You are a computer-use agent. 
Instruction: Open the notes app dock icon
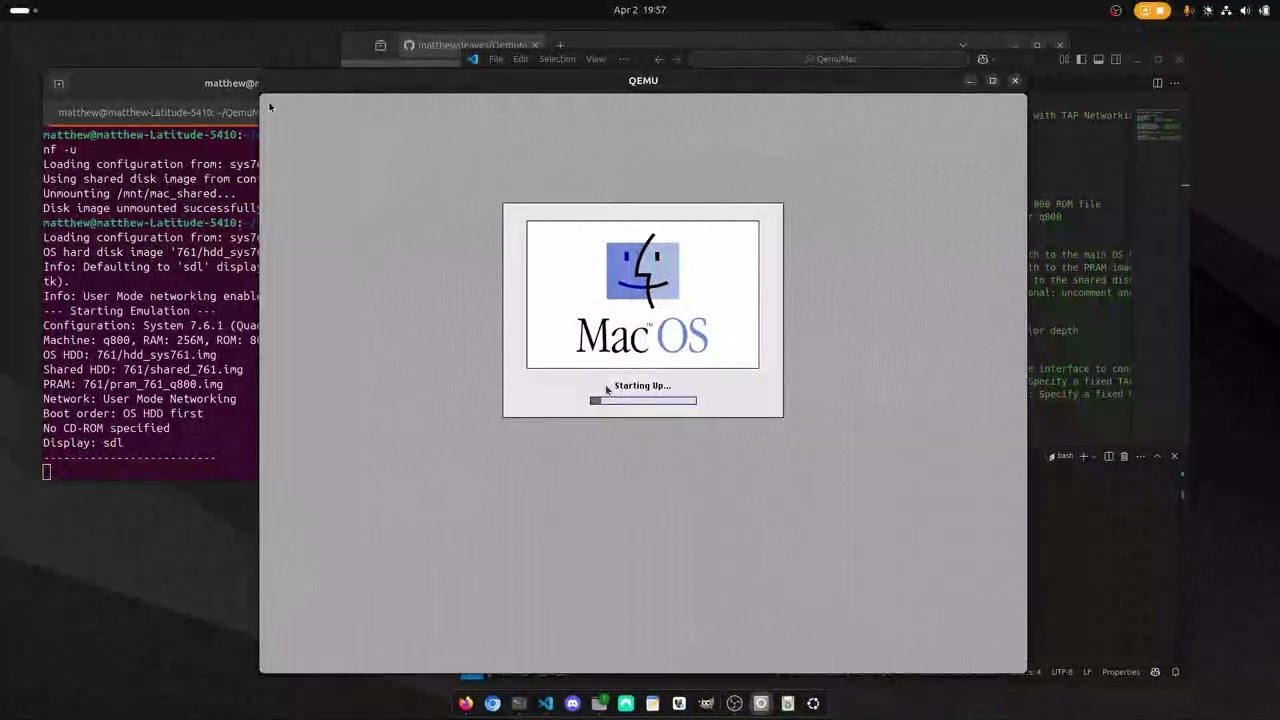point(653,703)
